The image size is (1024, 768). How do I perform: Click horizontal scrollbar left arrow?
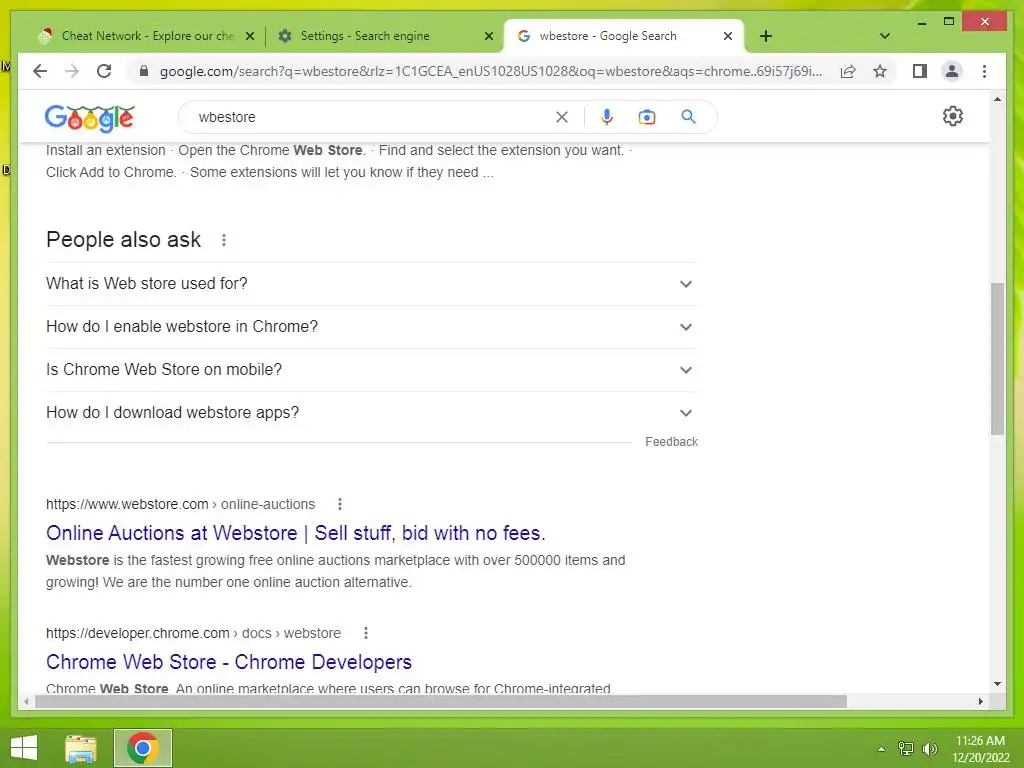[26, 701]
